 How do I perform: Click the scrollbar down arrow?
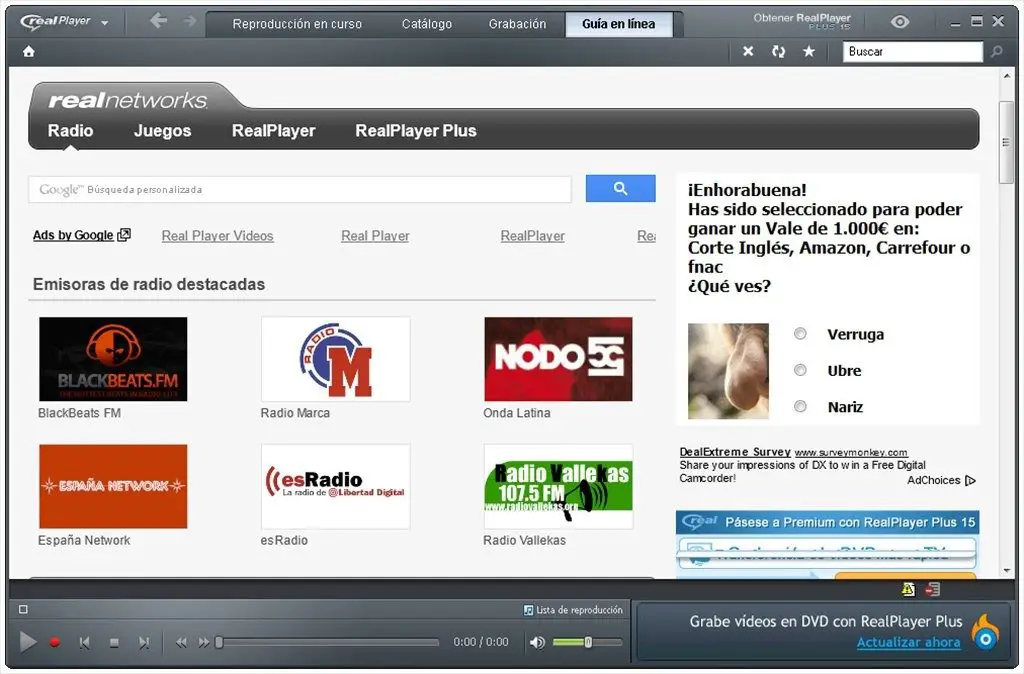point(1006,570)
